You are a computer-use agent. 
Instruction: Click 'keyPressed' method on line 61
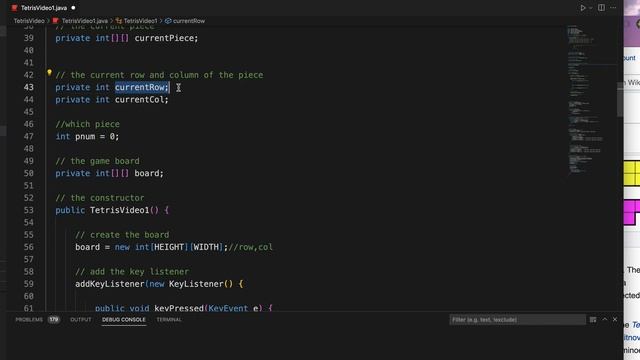(x=179, y=308)
